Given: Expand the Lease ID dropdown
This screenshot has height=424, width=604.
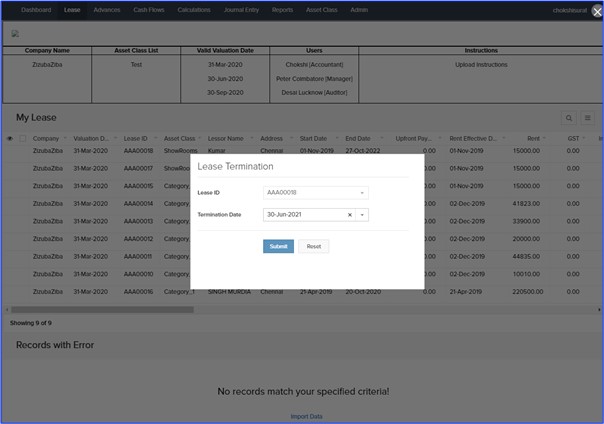Looking at the screenshot, I should pyautogui.click(x=362, y=192).
